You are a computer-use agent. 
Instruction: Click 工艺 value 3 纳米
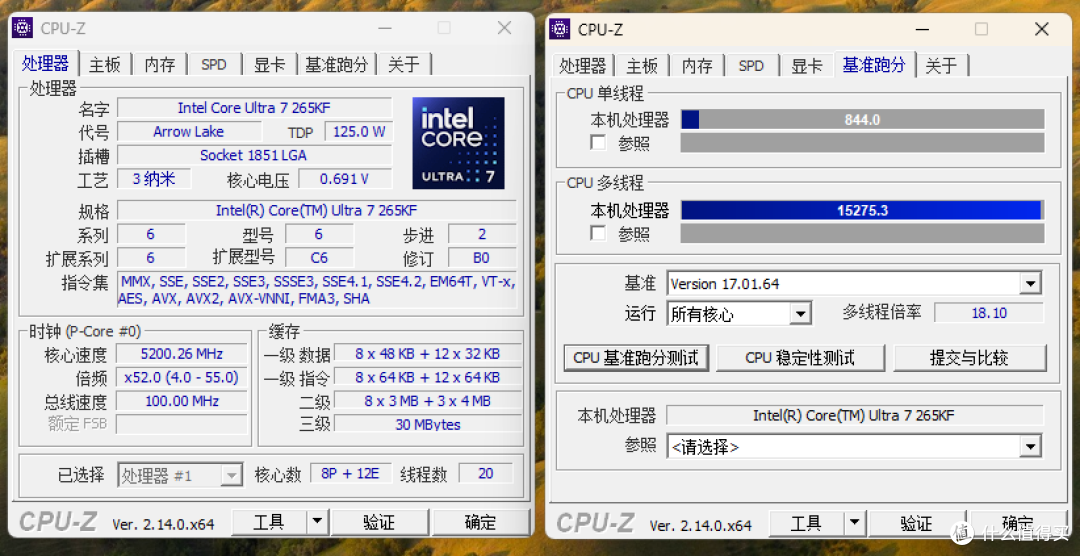pos(154,179)
